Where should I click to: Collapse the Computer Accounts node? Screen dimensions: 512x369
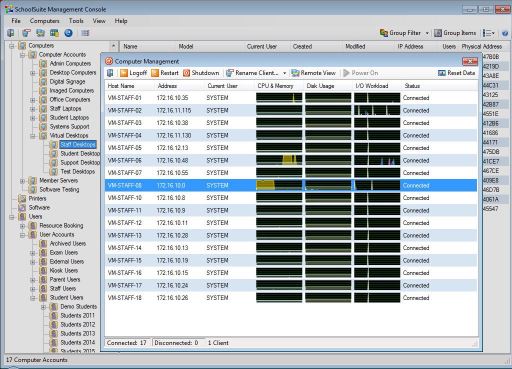22,55
